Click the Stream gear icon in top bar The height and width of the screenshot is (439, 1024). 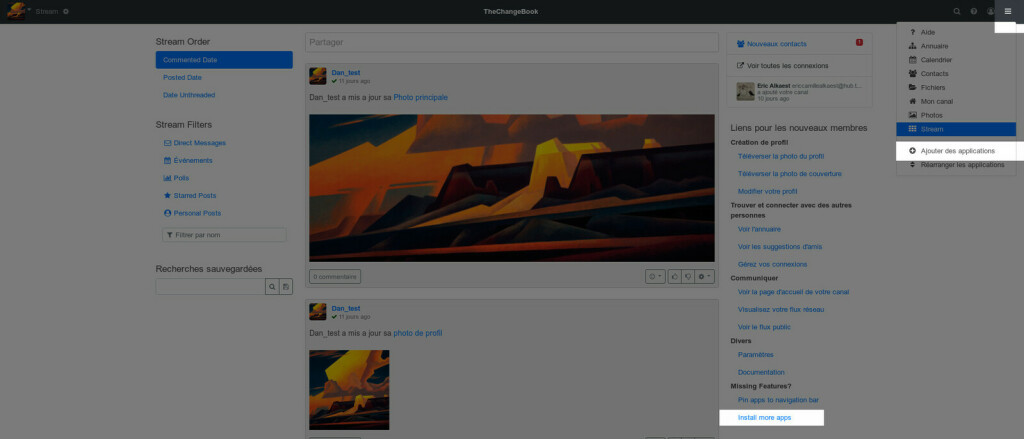66,12
